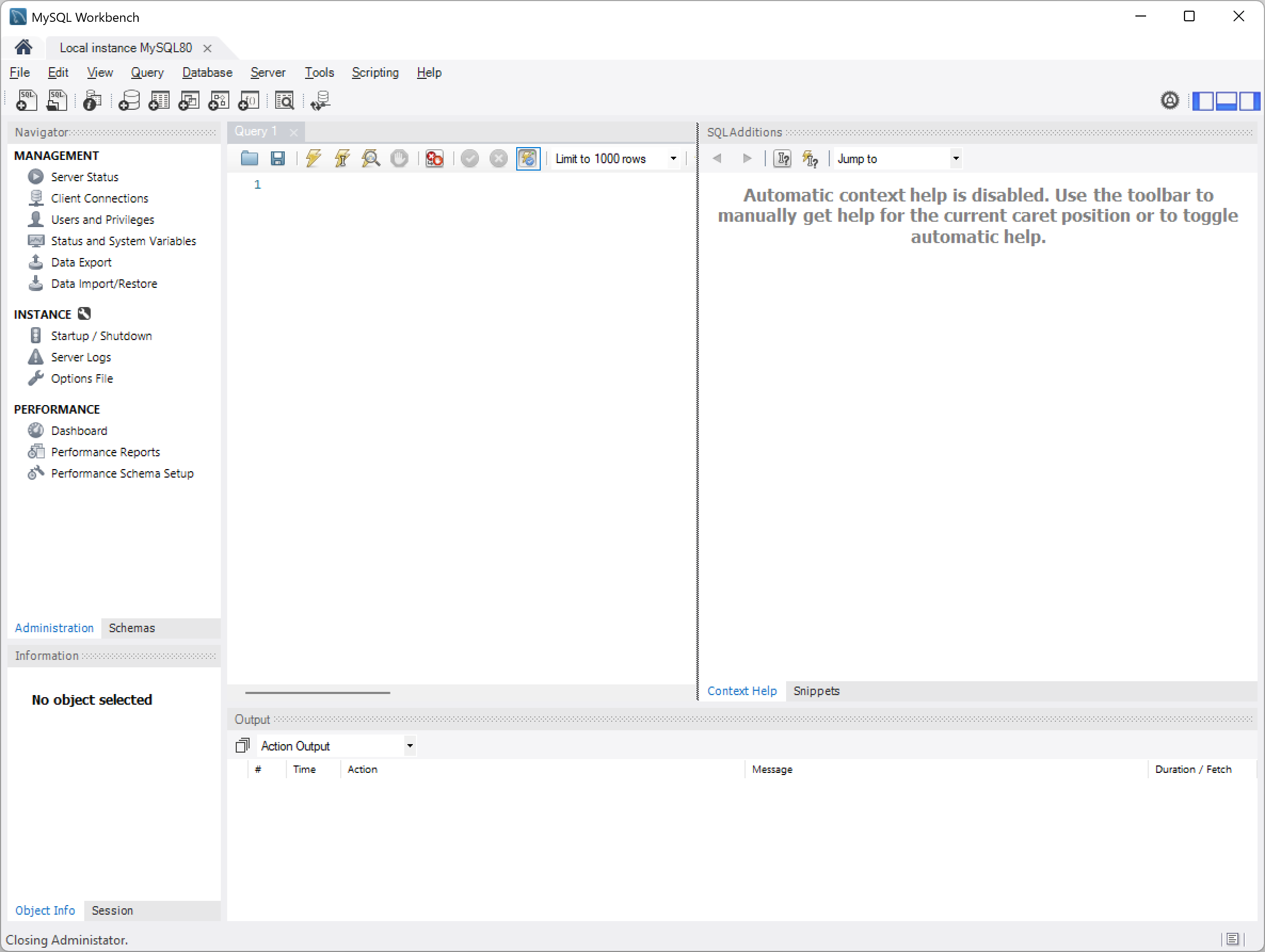Roll back the transaction X icon

tap(498, 158)
